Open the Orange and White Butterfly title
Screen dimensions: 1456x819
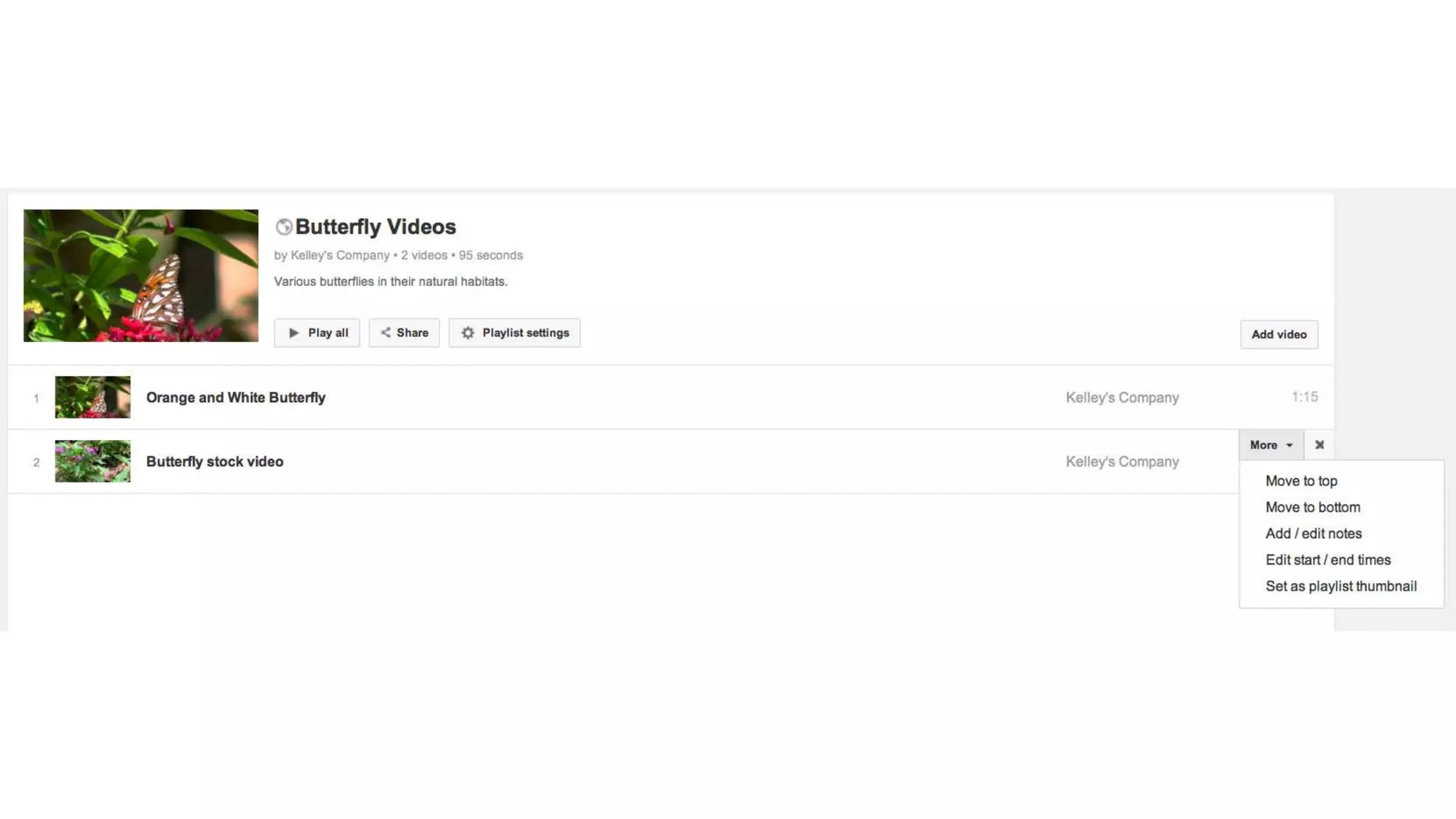pos(235,397)
